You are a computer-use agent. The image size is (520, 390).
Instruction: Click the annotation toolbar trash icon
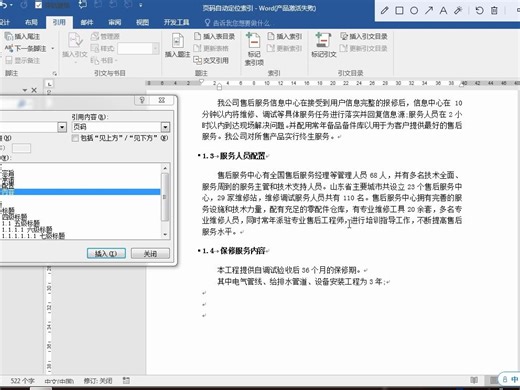coord(494,10)
